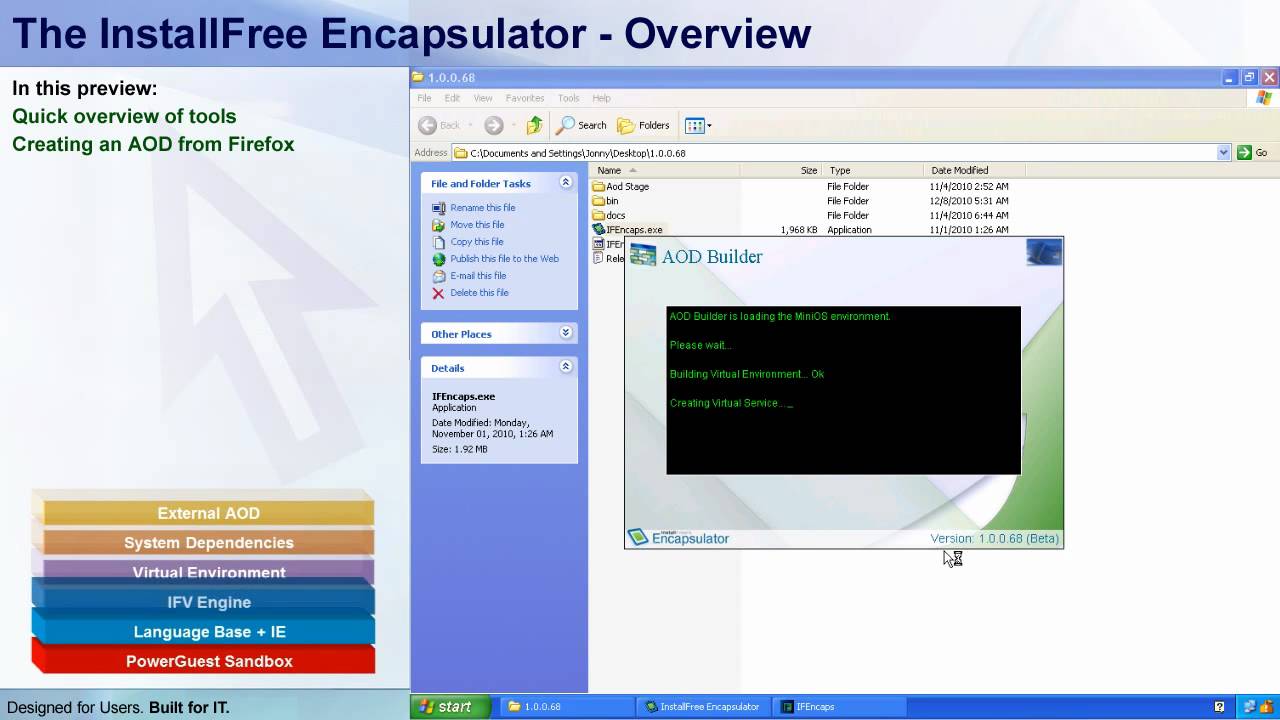This screenshot has width=1280, height=720.
Task: Click the Version 1.0.0.68 (Beta) text
Action: click(x=994, y=539)
